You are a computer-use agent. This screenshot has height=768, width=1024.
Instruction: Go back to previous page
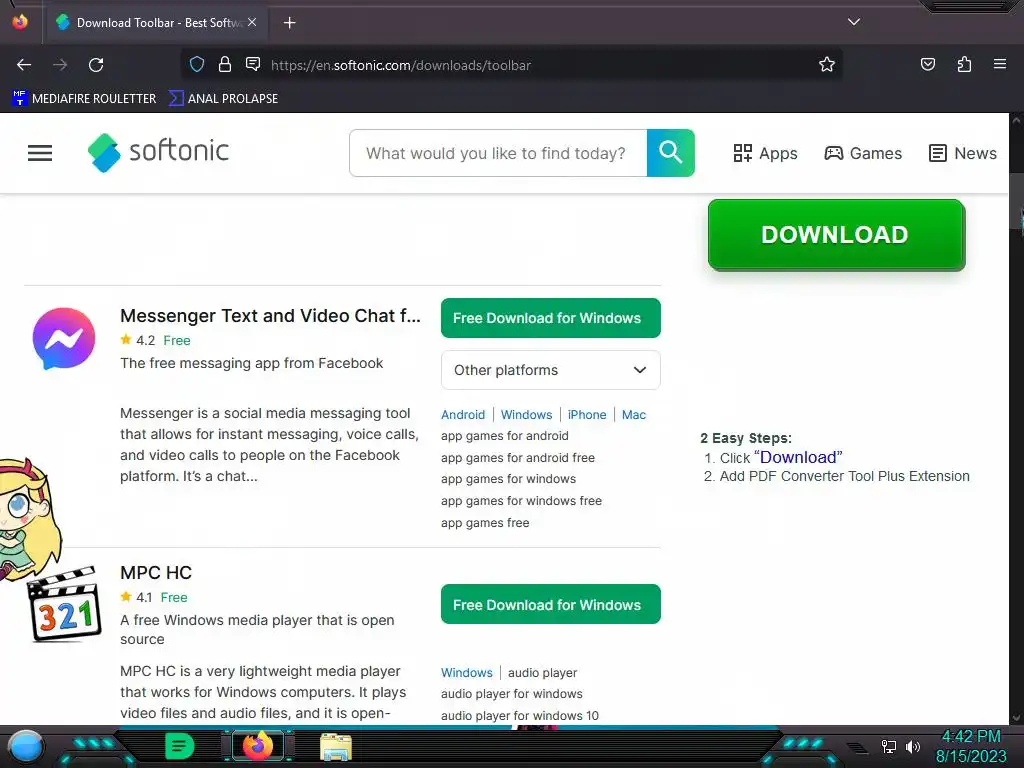[24, 65]
